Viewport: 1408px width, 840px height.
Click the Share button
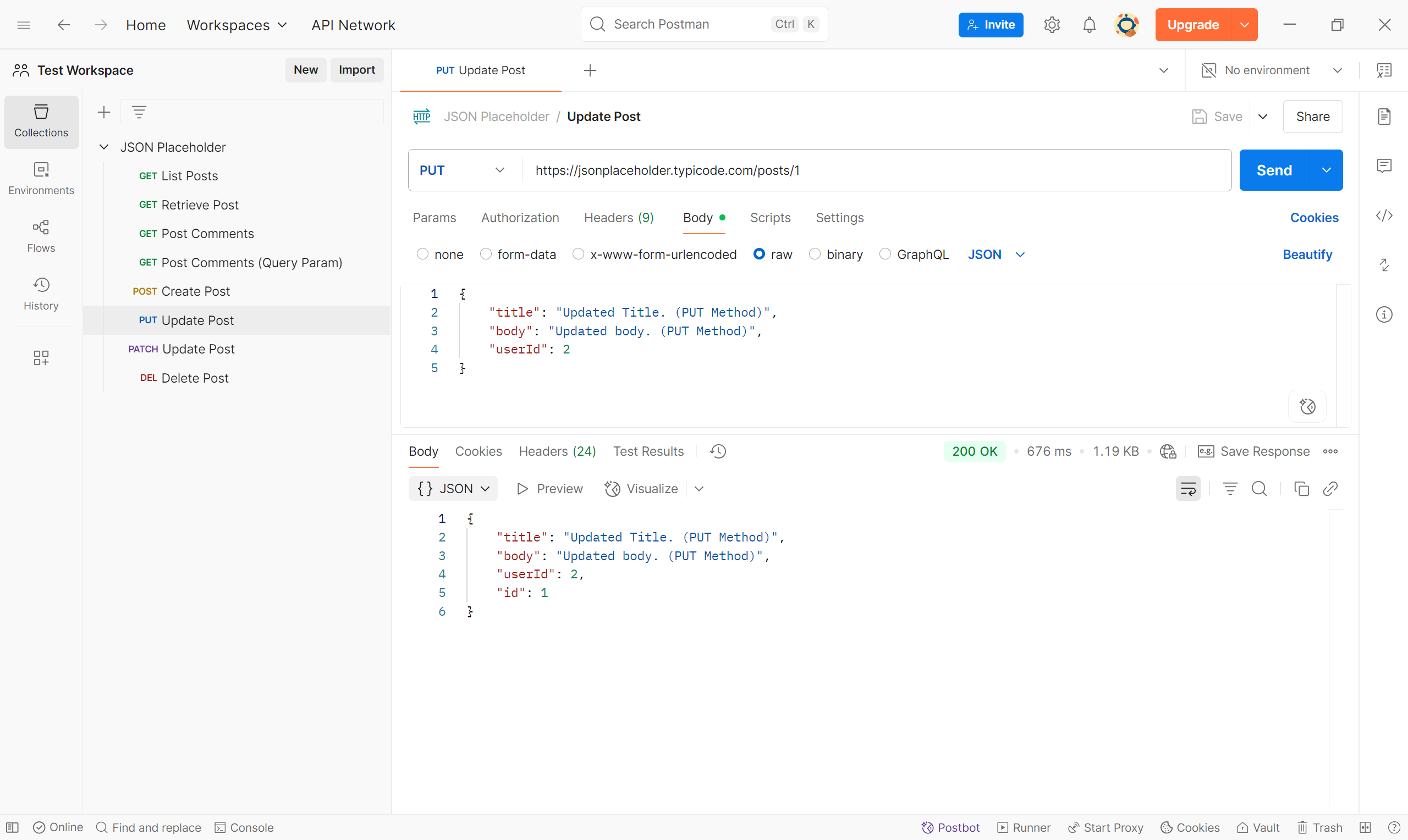tap(1312, 117)
